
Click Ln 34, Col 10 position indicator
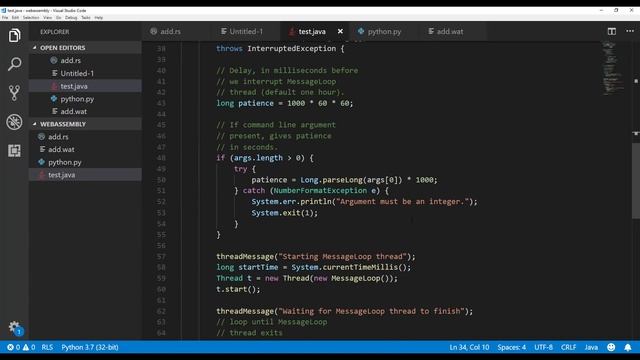[x=469, y=347]
